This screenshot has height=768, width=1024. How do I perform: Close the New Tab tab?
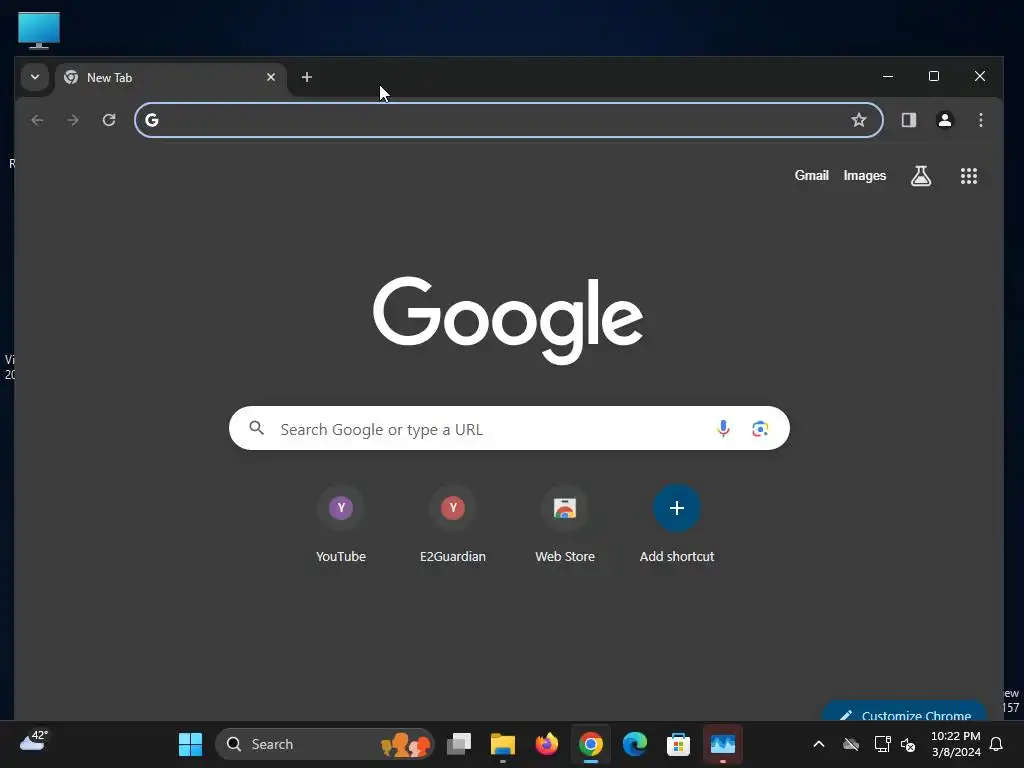271,77
